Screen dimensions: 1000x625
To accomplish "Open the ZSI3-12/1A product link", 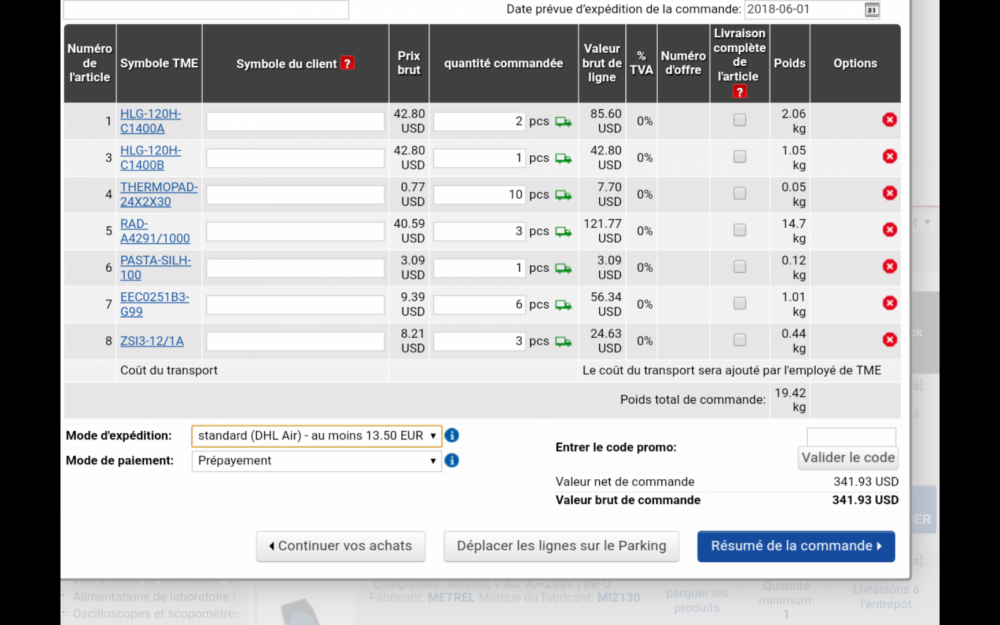I will 152,341.
